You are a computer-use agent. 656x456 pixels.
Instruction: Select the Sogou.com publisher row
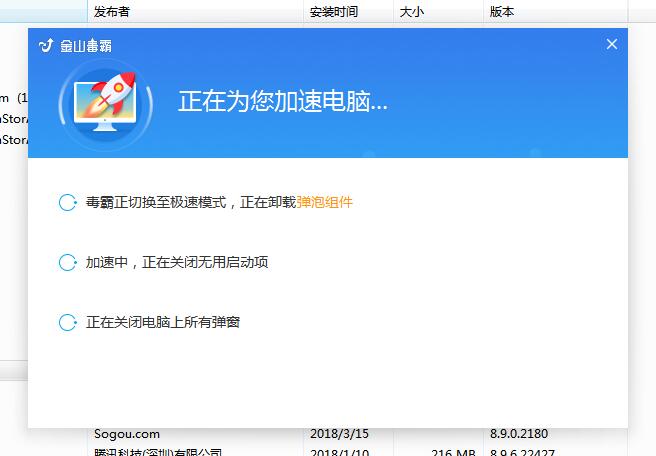(x=127, y=434)
